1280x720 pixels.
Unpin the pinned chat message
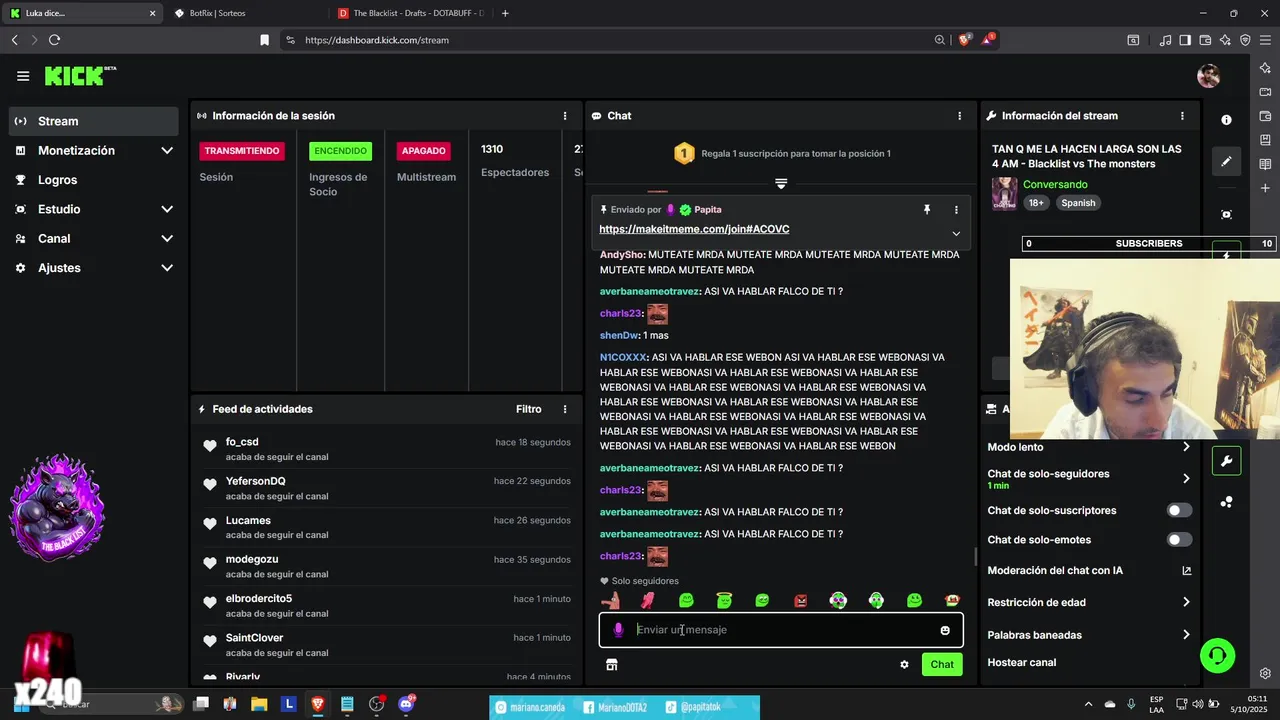[x=927, y=210]
